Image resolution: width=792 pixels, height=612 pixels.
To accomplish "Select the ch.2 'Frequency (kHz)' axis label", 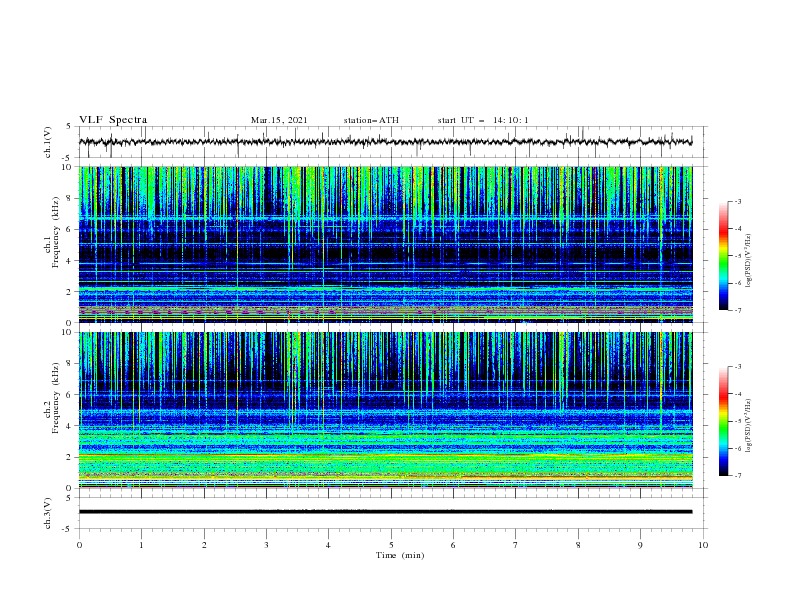I will pos(56,398).
